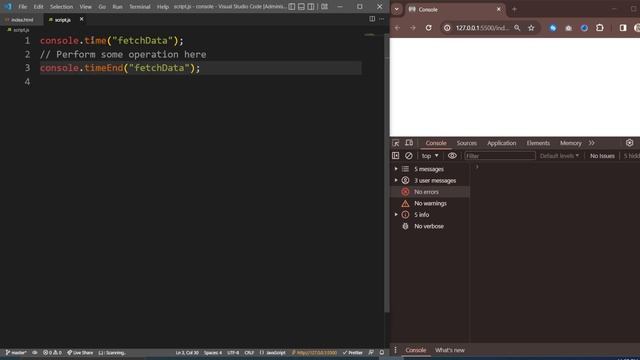Click the 127.0.0.1 address bar
This screenshot has width=640, height=360.
coord(482,28)
